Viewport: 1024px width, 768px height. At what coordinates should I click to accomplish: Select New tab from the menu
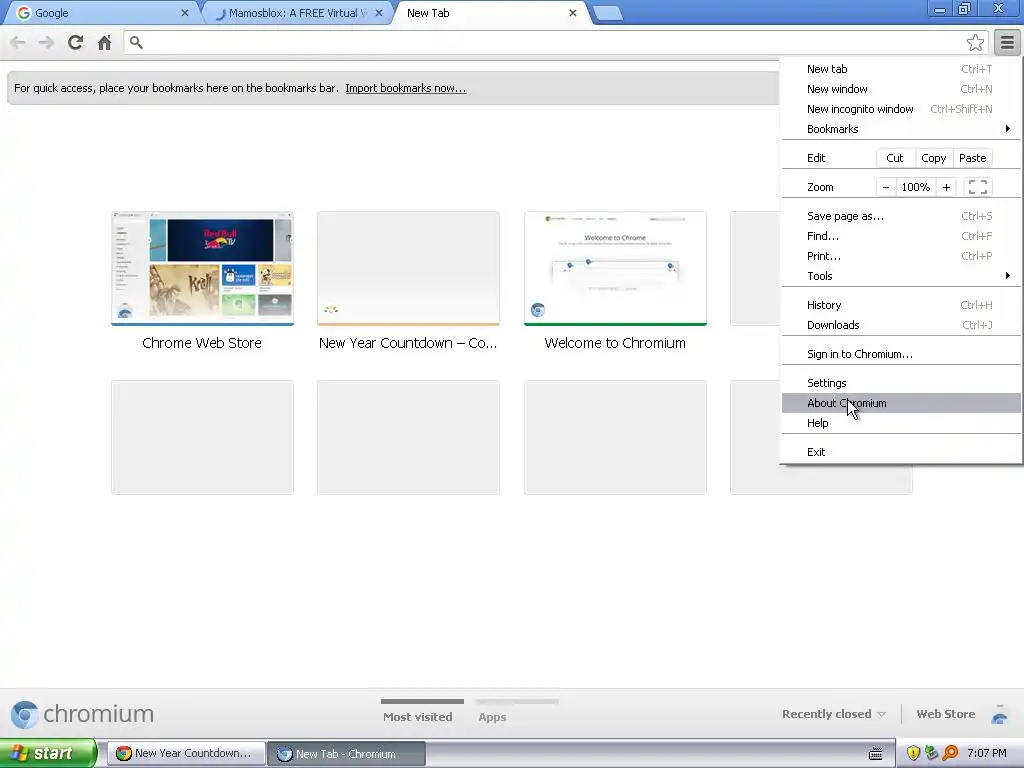click(x=901, y=69)
